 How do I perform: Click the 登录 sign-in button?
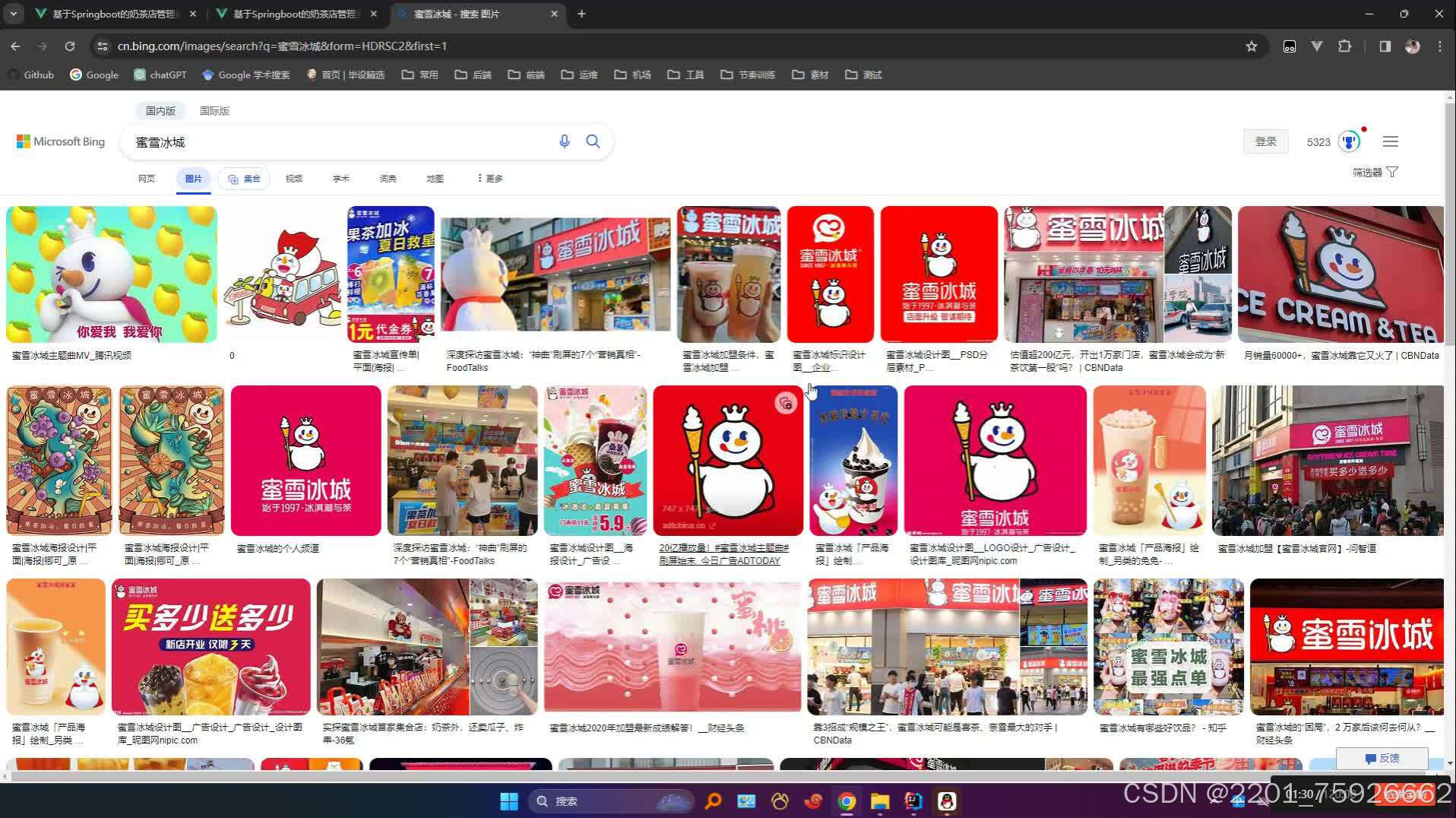[1265, 141]
